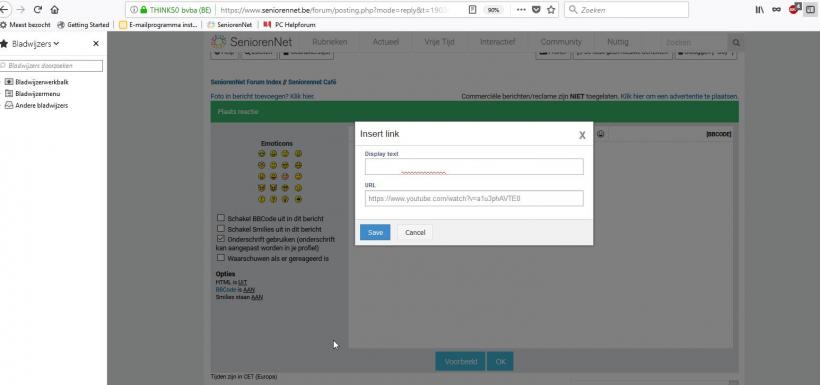Reload the current page
Screen dimensions: 820x385
click(38, 9)
